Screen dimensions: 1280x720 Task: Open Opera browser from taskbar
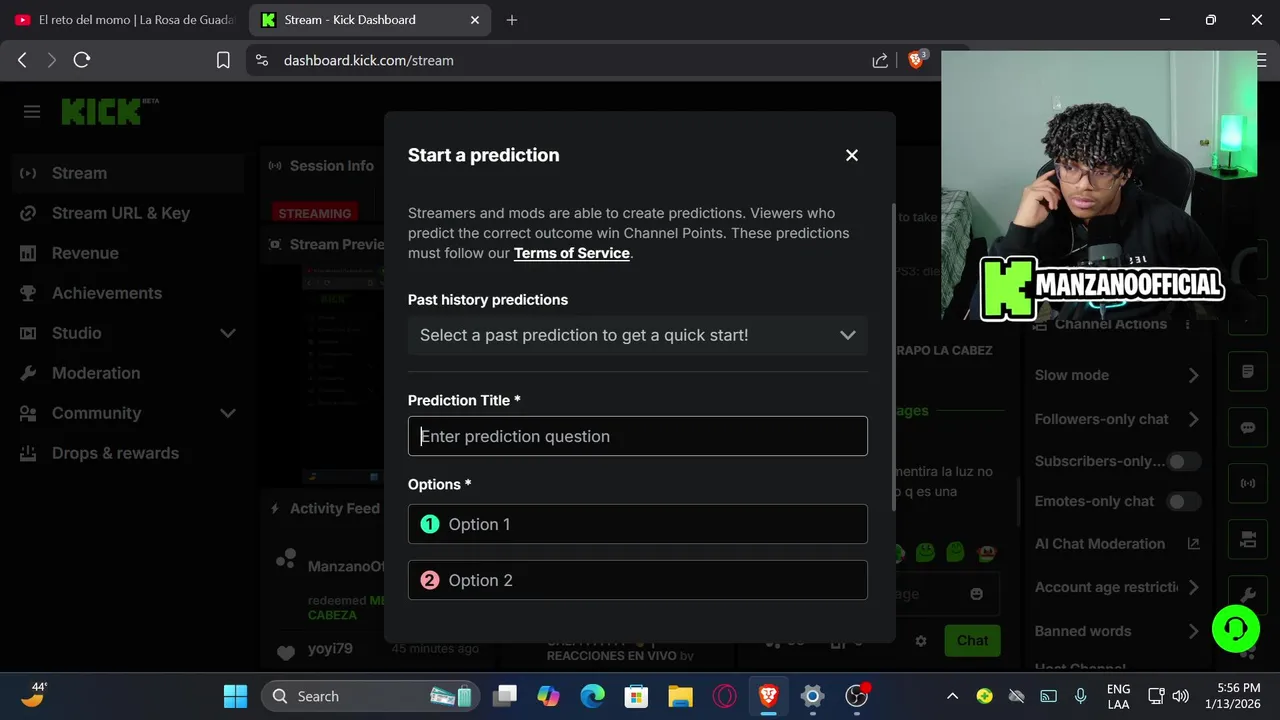[724, 696]
